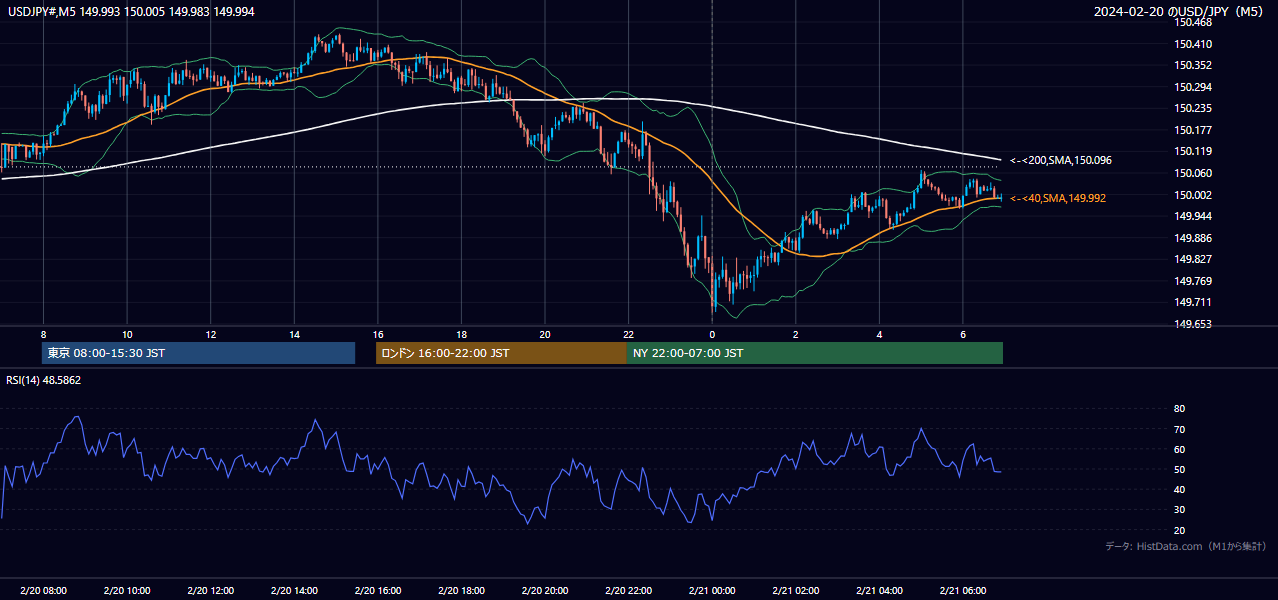1278x600 pixels.
Task: Select the NY 22:00-07:00 JST session bar
Action: tap(815, 353)
